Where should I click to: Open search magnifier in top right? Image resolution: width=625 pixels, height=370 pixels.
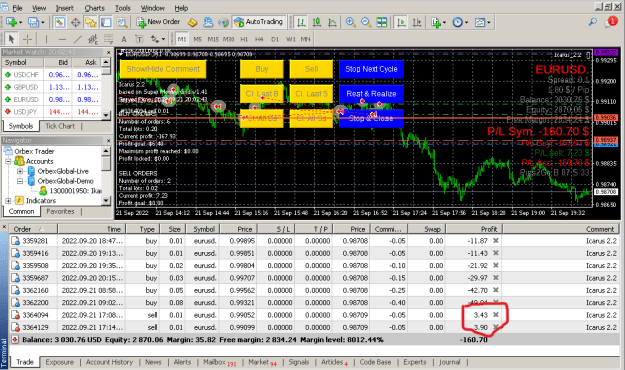click(x=593, y=22)
